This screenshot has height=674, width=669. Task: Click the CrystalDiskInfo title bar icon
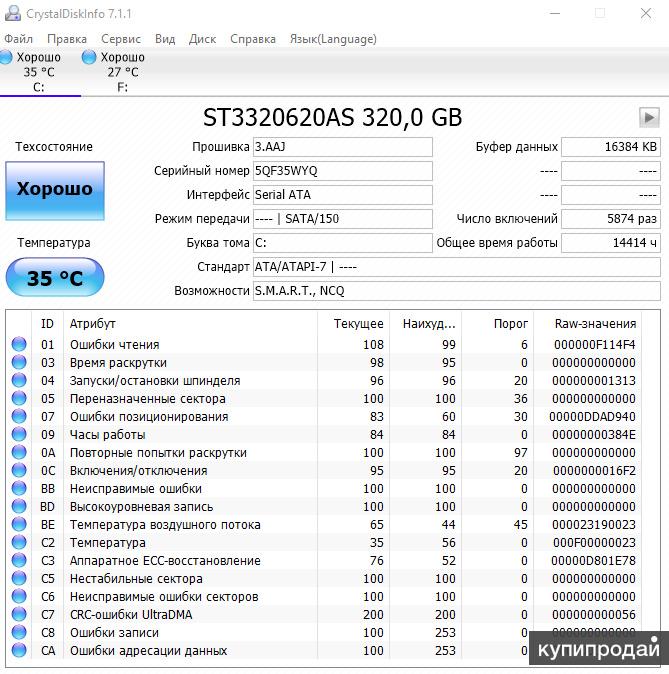click(x=13, y=13)
